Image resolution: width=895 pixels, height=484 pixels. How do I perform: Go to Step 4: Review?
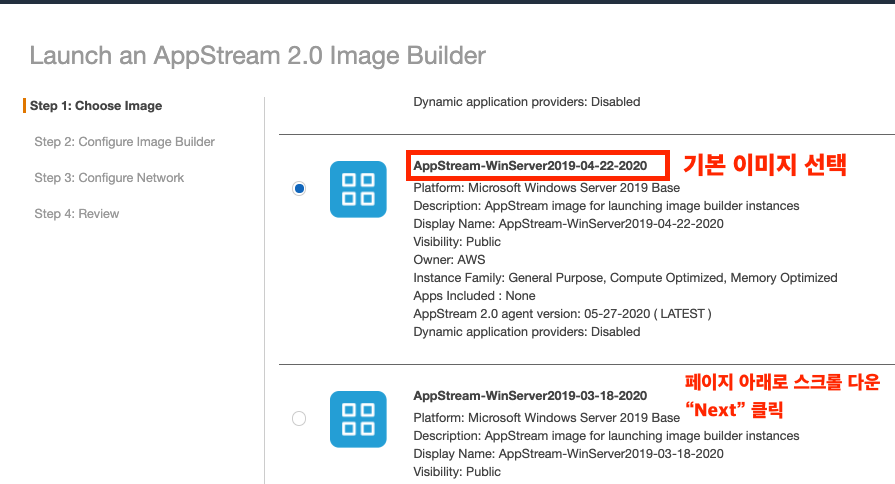(x=76, y=213)
